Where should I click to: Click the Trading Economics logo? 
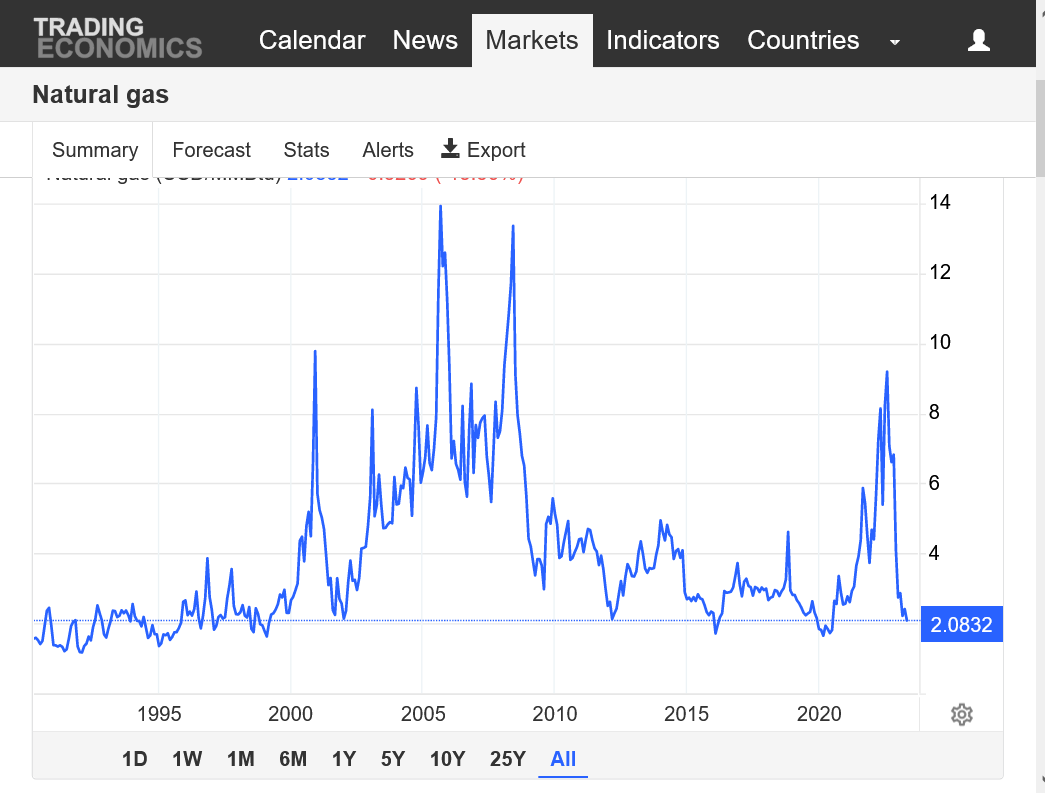point(118,38)
